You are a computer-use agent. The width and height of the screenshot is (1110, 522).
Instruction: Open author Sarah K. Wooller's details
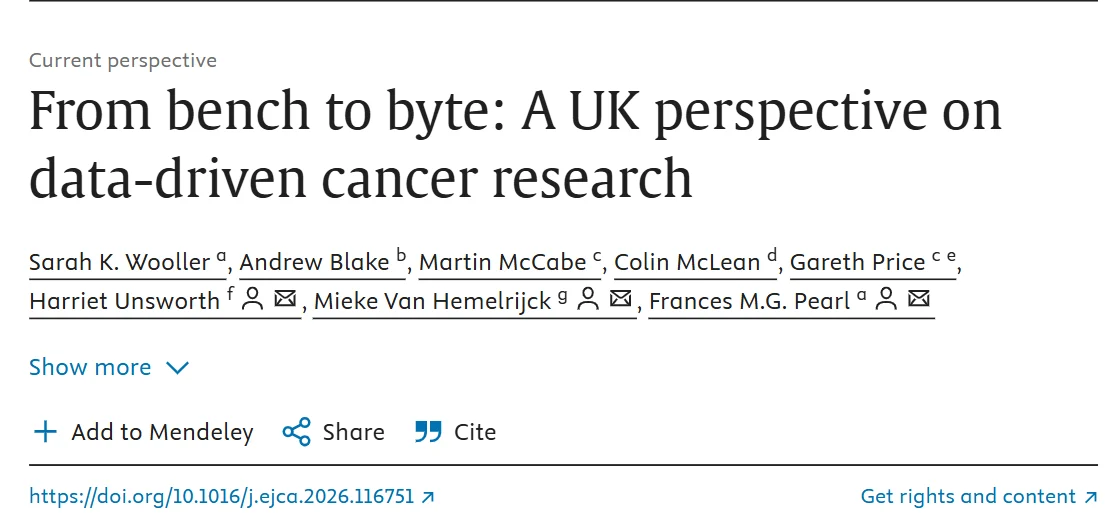(x=120, y=263)
